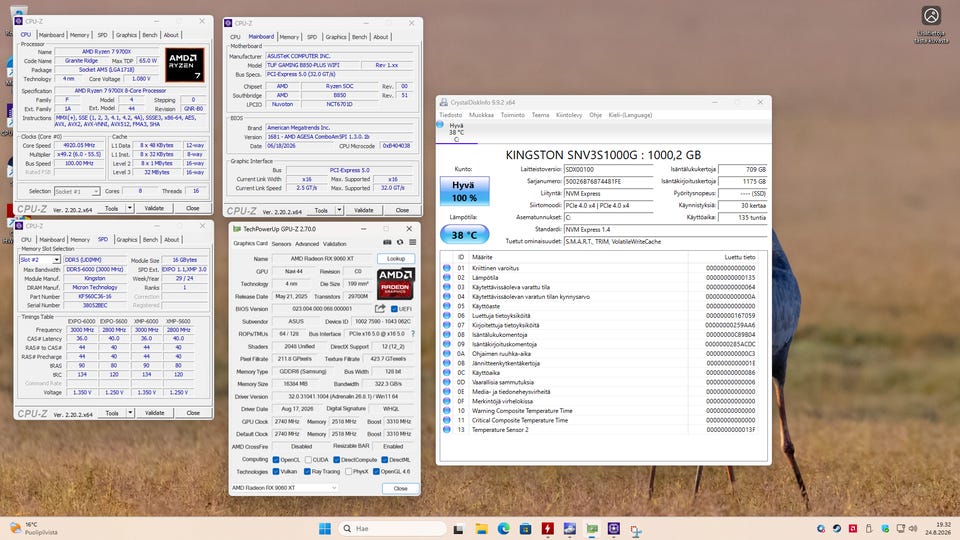Click the Lookup button in GPU-Z
This screenshot has height=540, width=960.
[396, 258]
